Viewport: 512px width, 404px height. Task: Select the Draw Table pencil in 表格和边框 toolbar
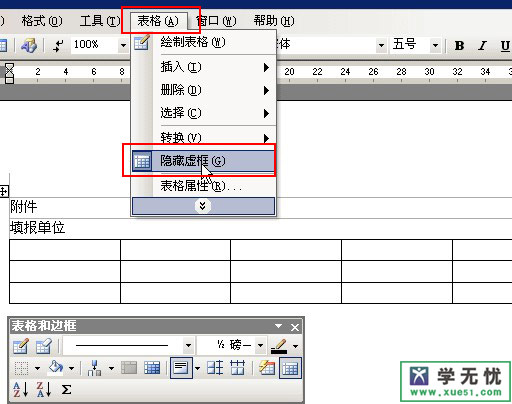coord(20,346)
